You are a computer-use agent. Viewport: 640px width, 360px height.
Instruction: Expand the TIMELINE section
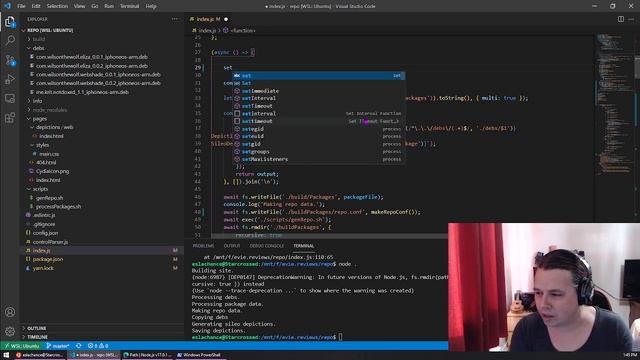click(38, 337)
